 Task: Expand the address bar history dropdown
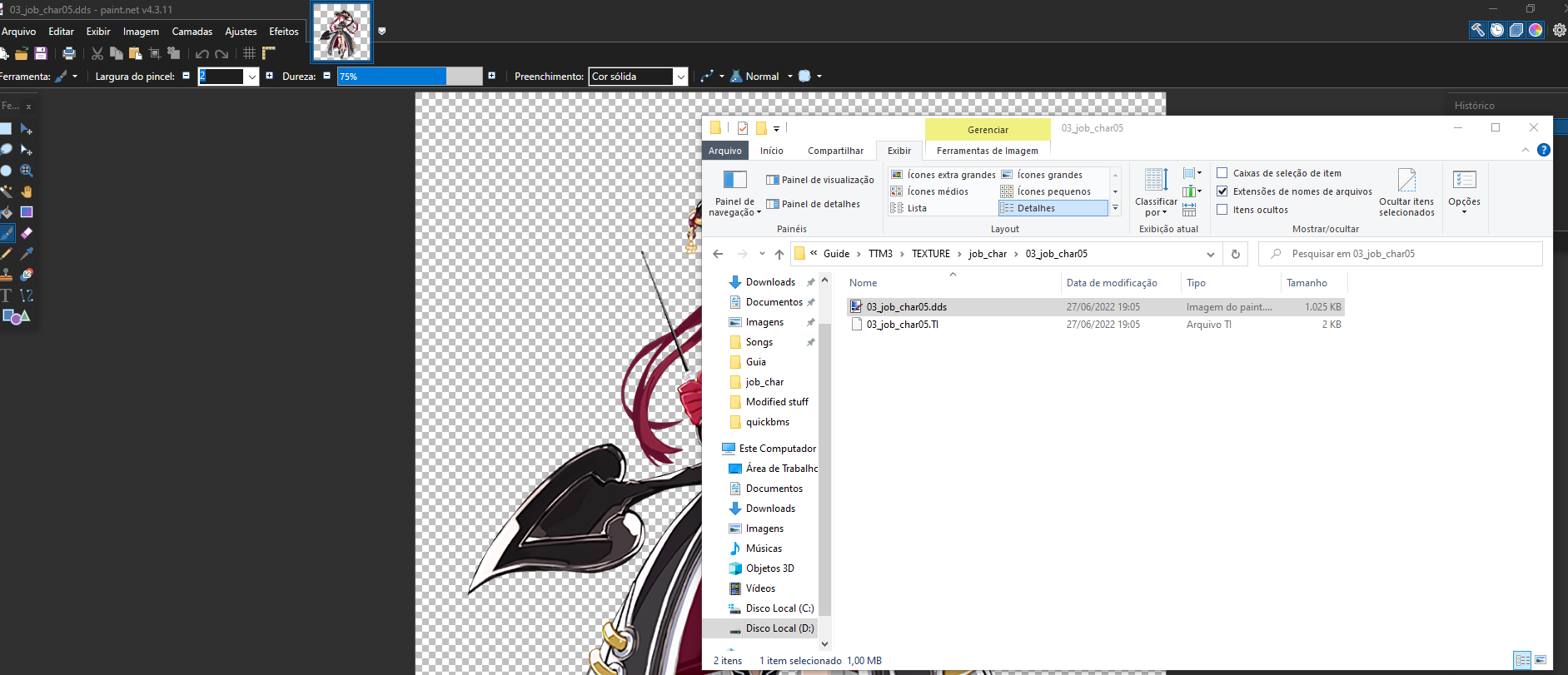1210,254
